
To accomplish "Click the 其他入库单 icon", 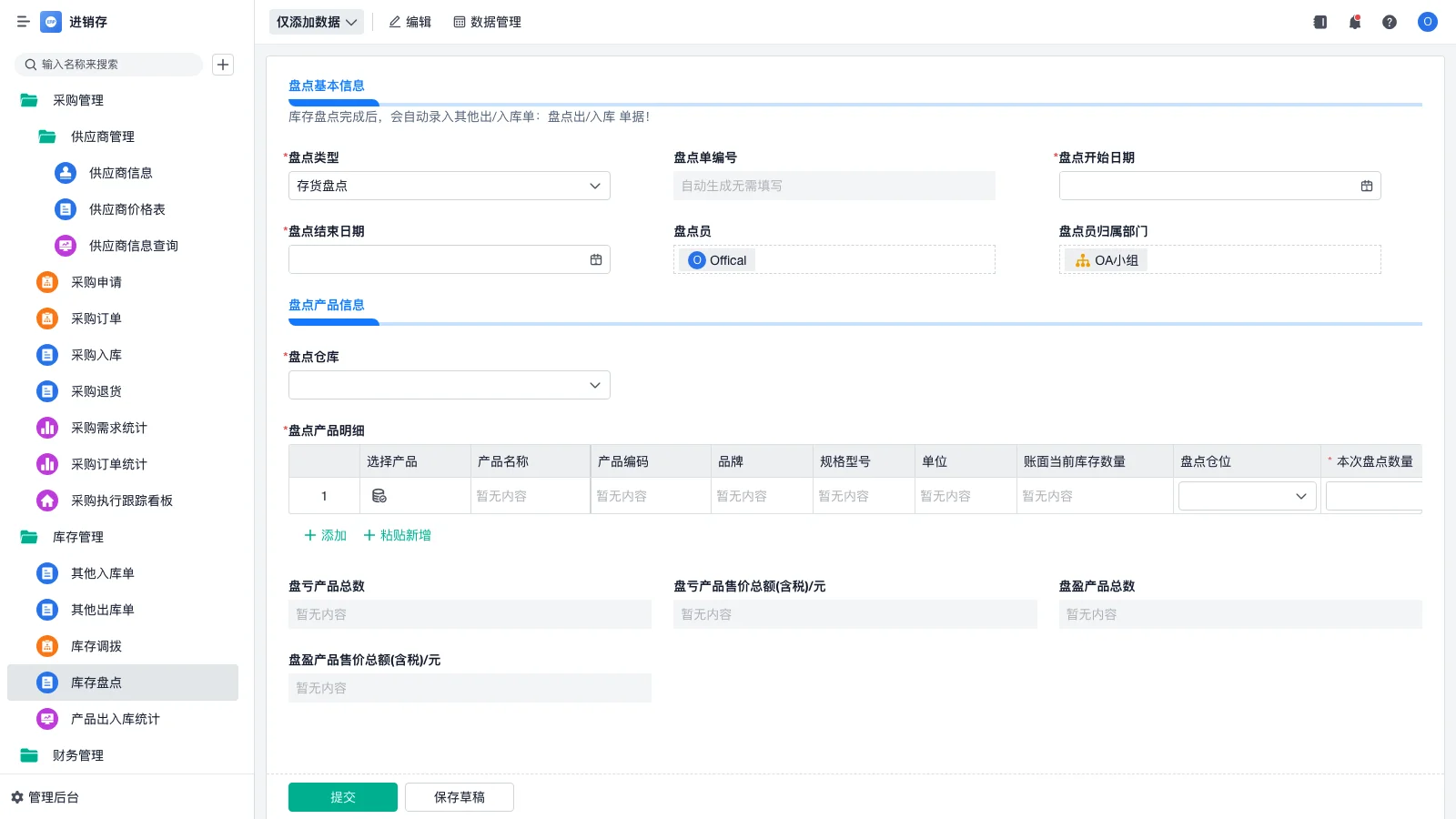I will point(47,573).
